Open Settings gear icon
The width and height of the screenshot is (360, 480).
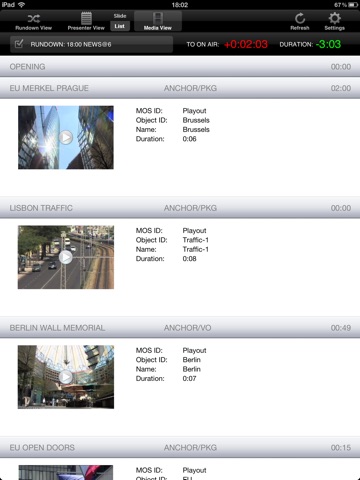coord(334,18)
